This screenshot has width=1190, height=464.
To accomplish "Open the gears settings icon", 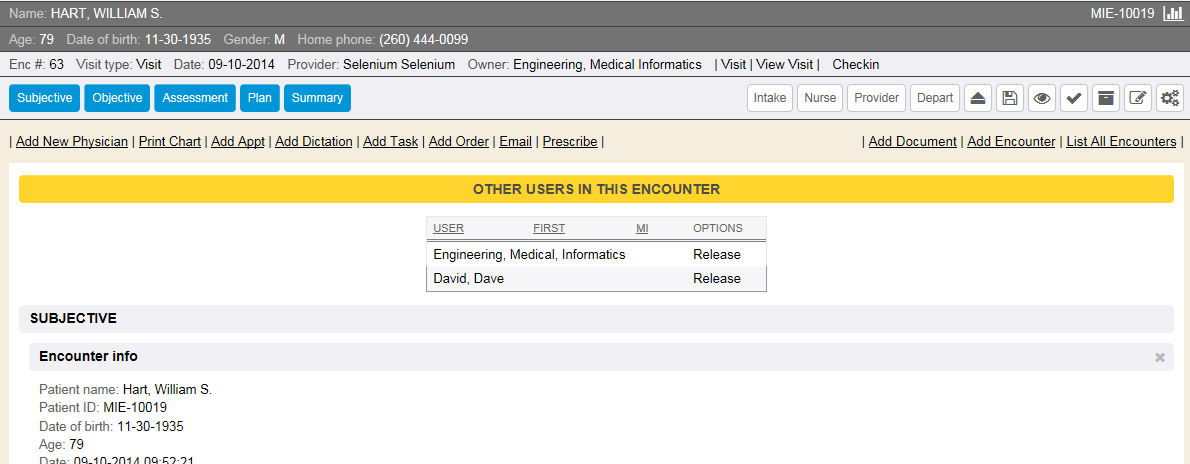I will [1169, 98].
